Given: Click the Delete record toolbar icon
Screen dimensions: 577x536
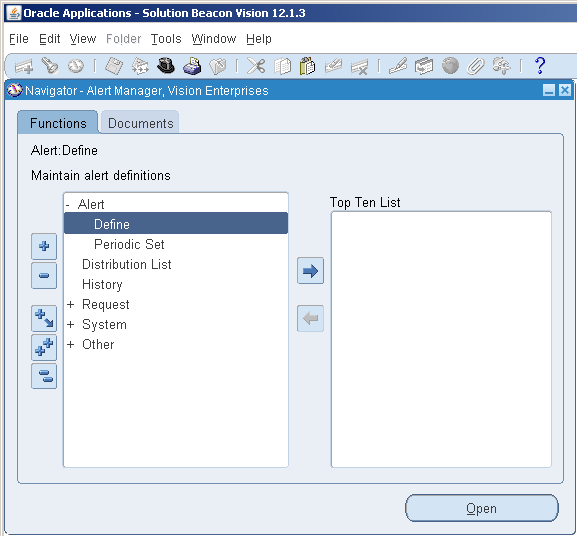Looking at the screenshot, I should coord(360,67).
